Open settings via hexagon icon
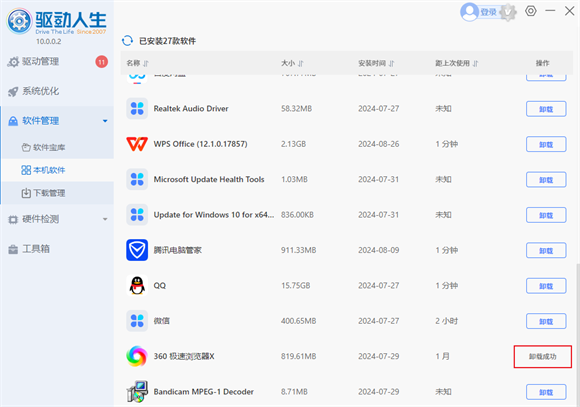 click(530, 11)
